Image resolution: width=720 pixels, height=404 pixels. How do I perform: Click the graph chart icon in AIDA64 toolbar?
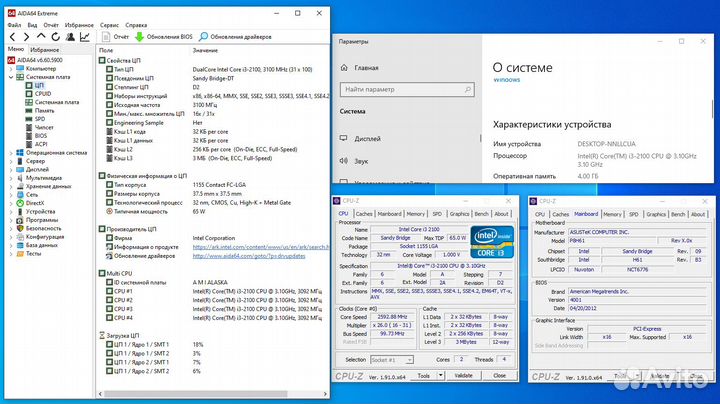click(x=84, y=37)
